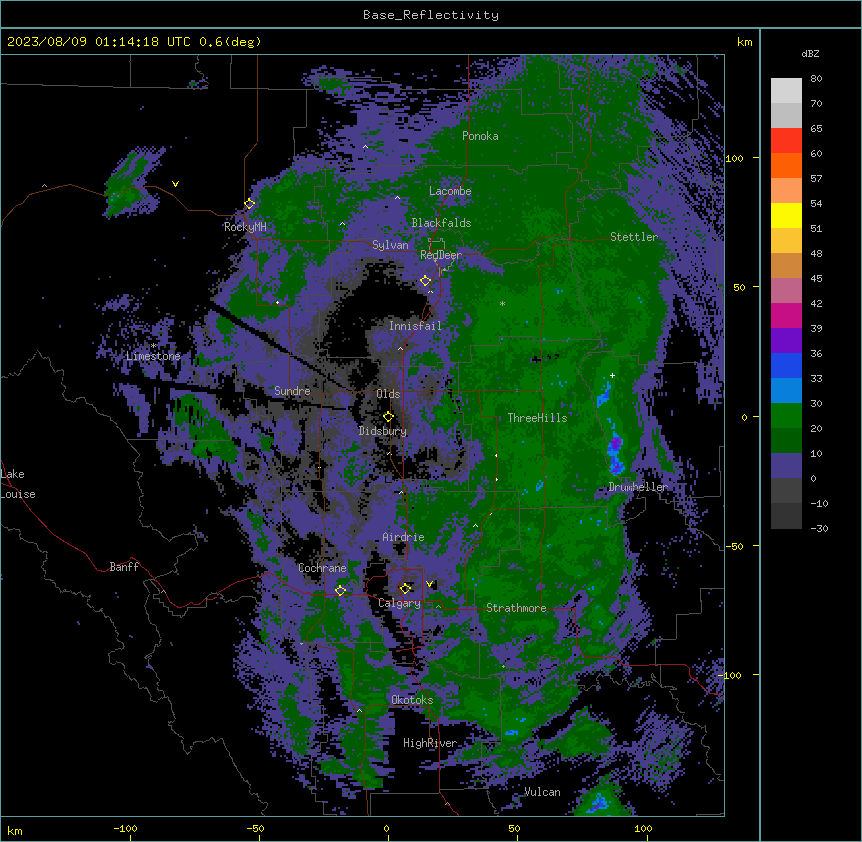862x842 pixels.
Task: Select the yellow diamond marker below Cochrane
Action: 340,590
